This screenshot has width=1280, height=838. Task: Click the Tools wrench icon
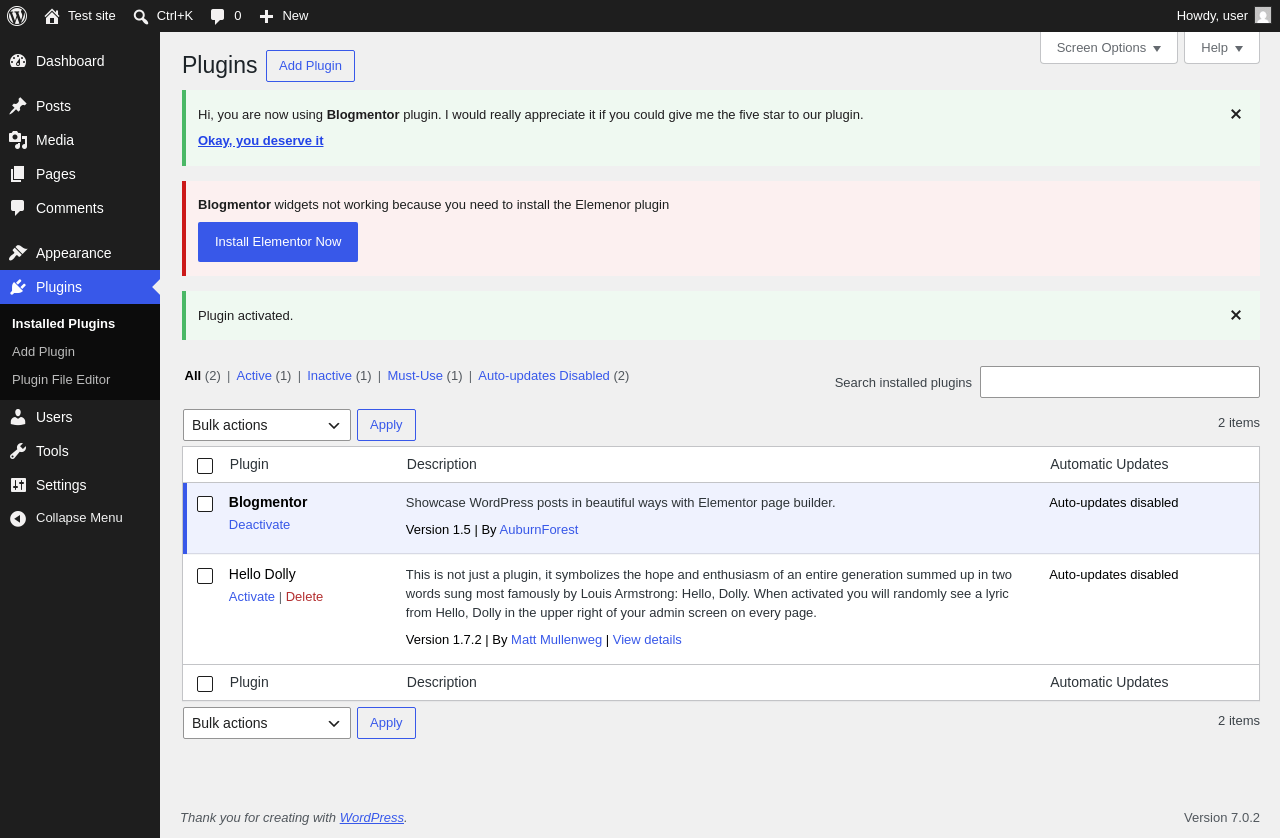(x=18, y=451)
